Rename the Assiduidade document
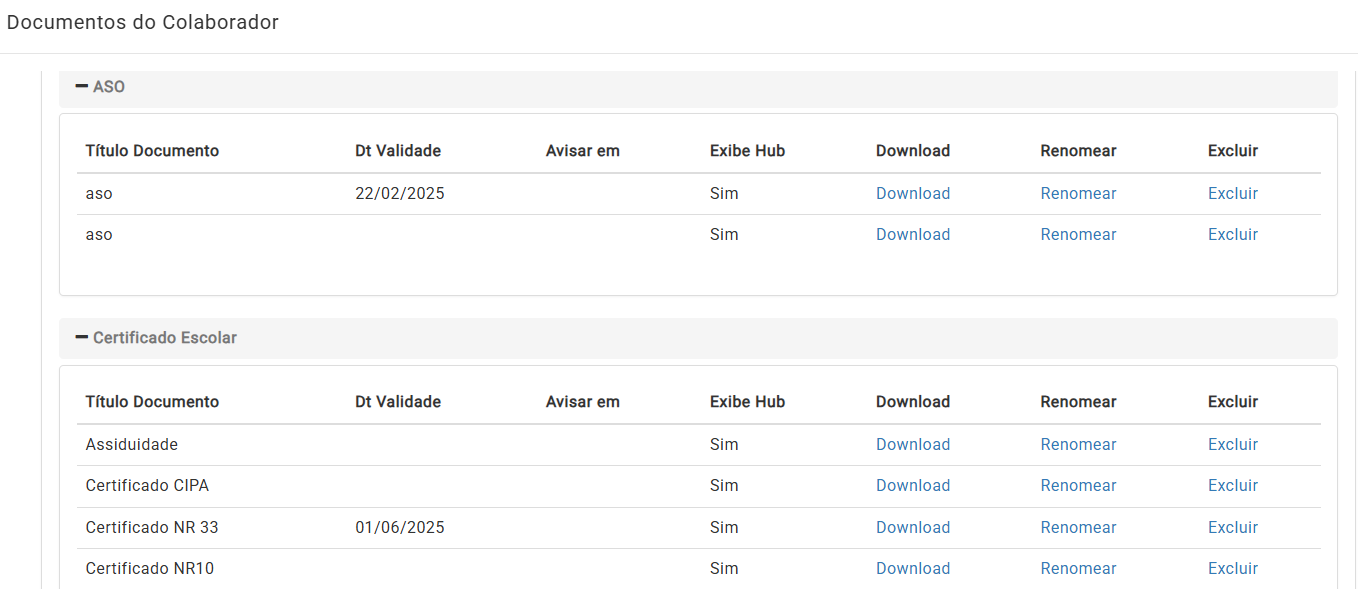The height and width of the screenshot is (590, 1358). (x=1078, y=445)
